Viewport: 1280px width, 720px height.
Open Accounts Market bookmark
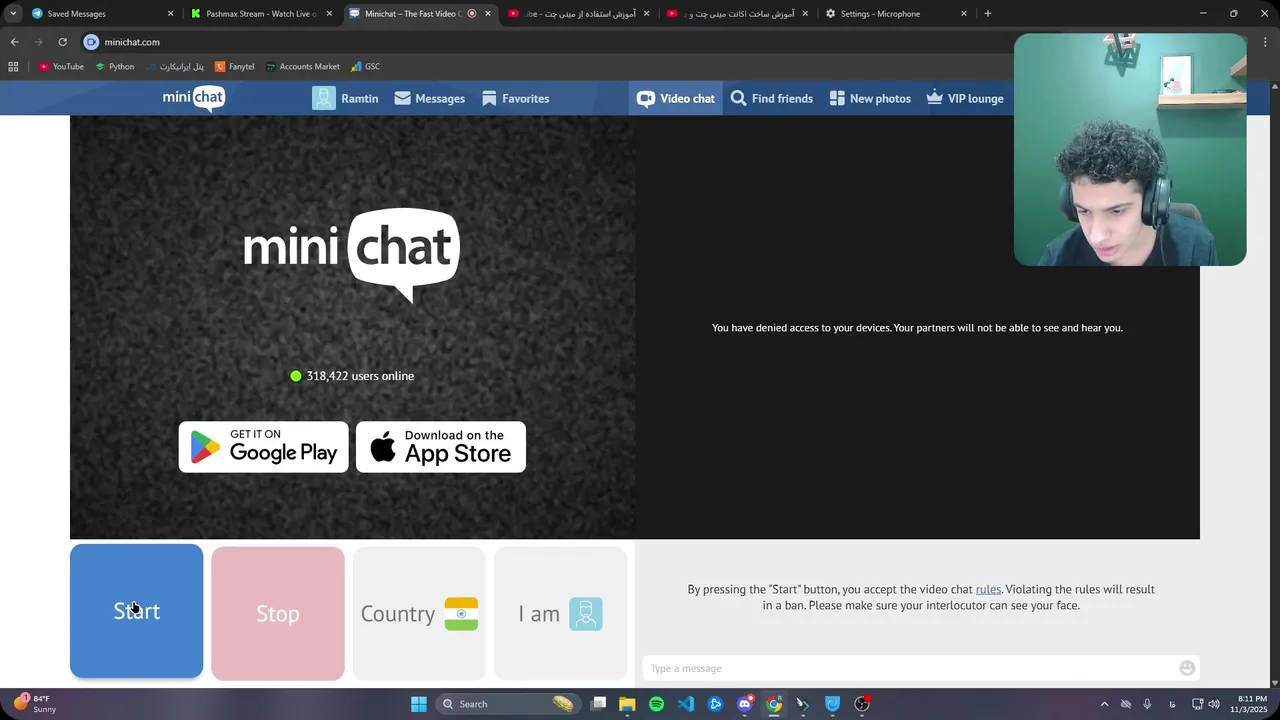tap(303, 67)
